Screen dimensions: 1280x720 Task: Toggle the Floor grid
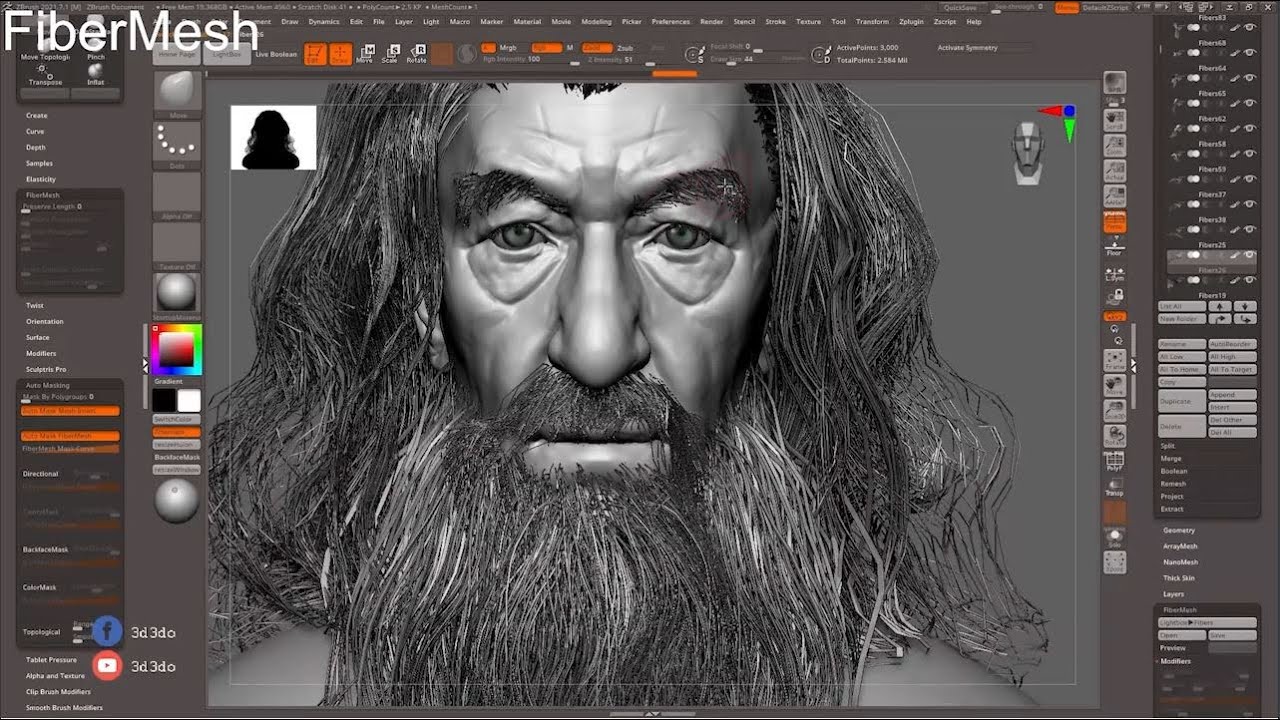click(1114, 248)
